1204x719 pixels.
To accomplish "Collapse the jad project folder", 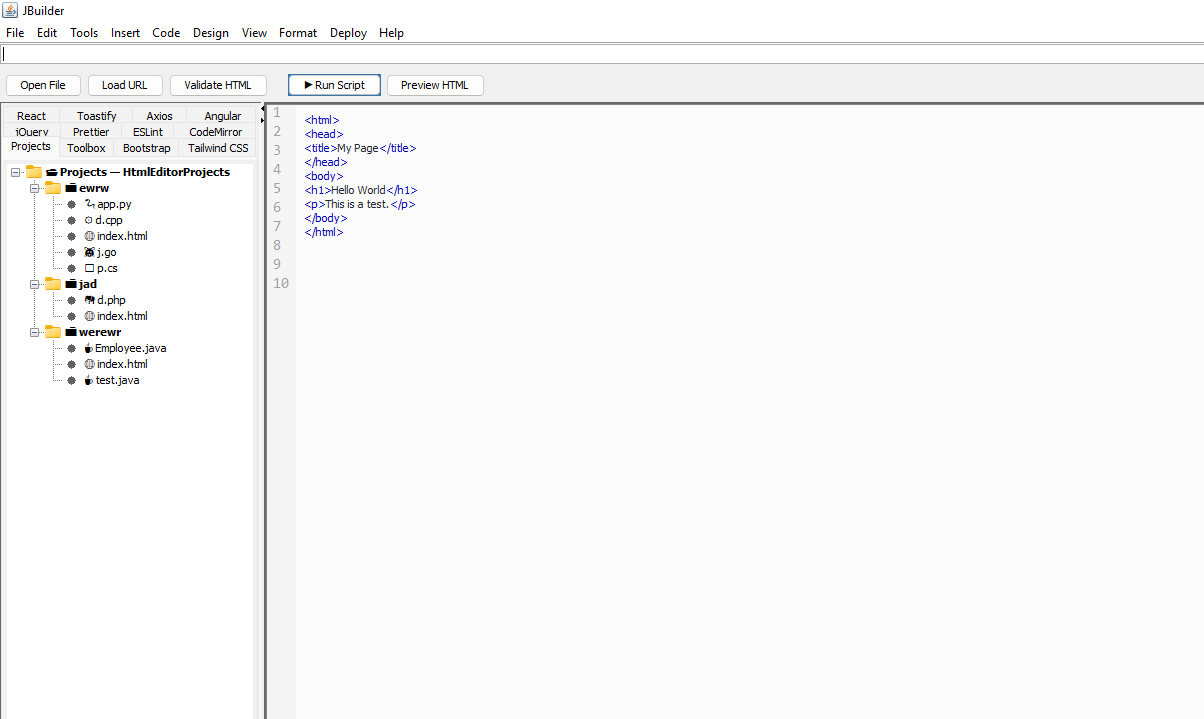I will [35, 284].
